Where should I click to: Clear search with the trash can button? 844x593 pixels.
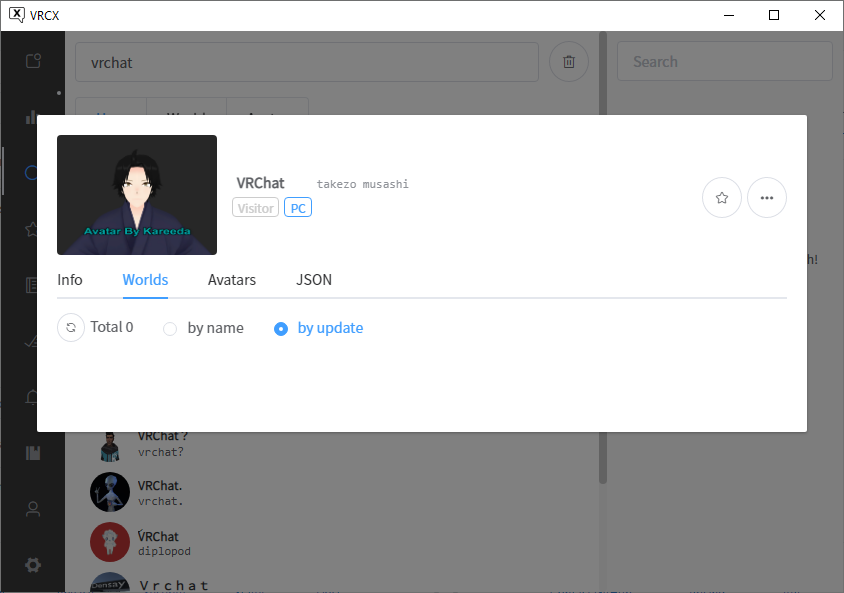tap(568, 62)
